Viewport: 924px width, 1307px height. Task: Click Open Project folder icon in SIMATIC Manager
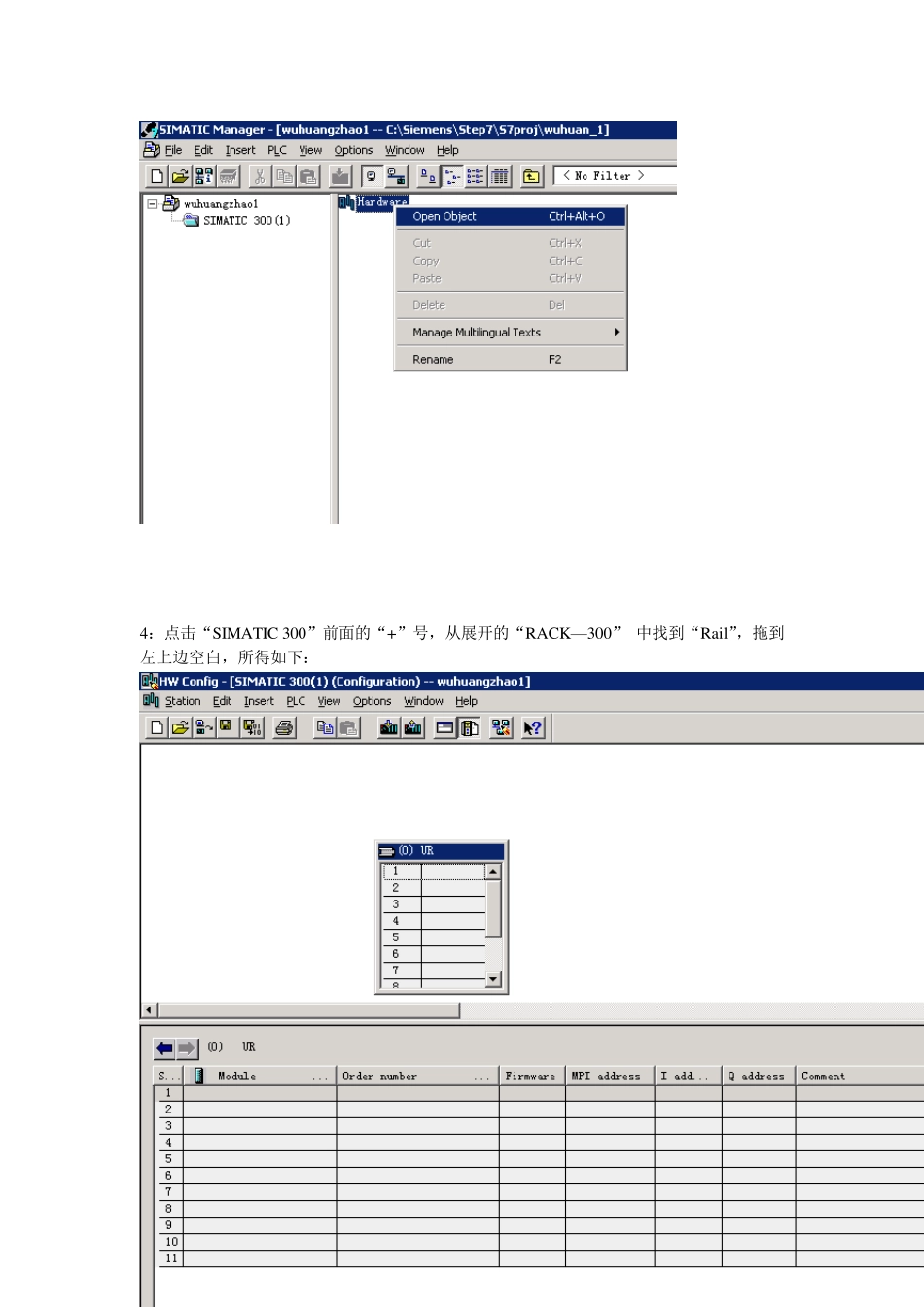(x=180, y=176)
